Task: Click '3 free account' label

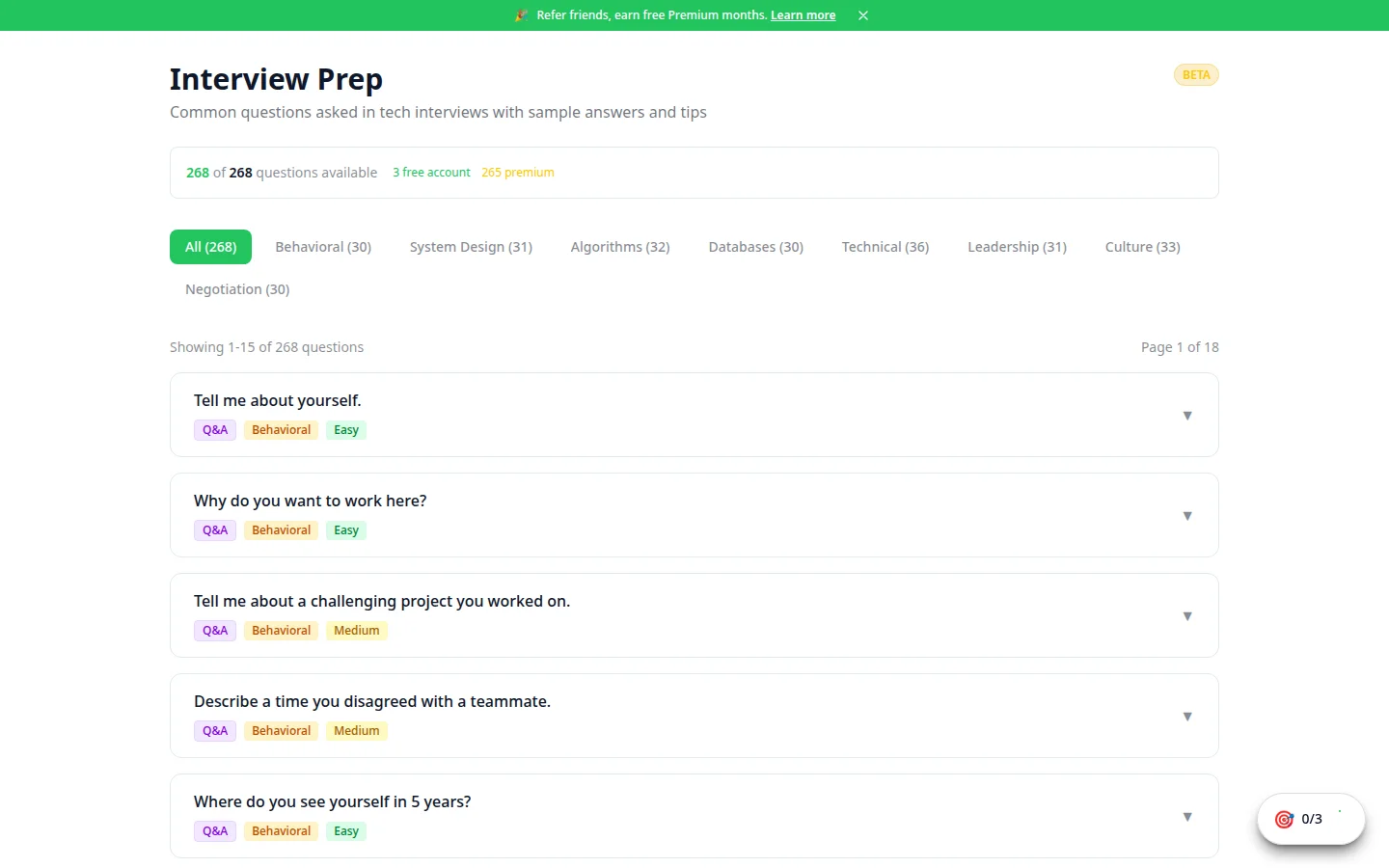Action: point(431,173)
